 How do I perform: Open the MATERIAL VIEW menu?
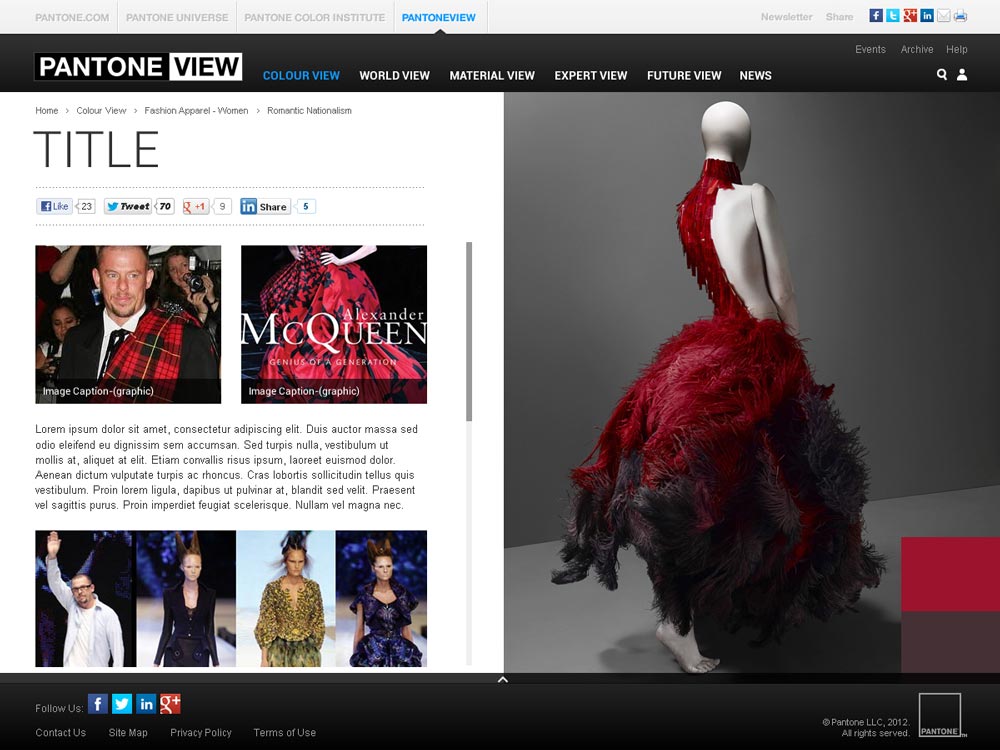(492, 75)
